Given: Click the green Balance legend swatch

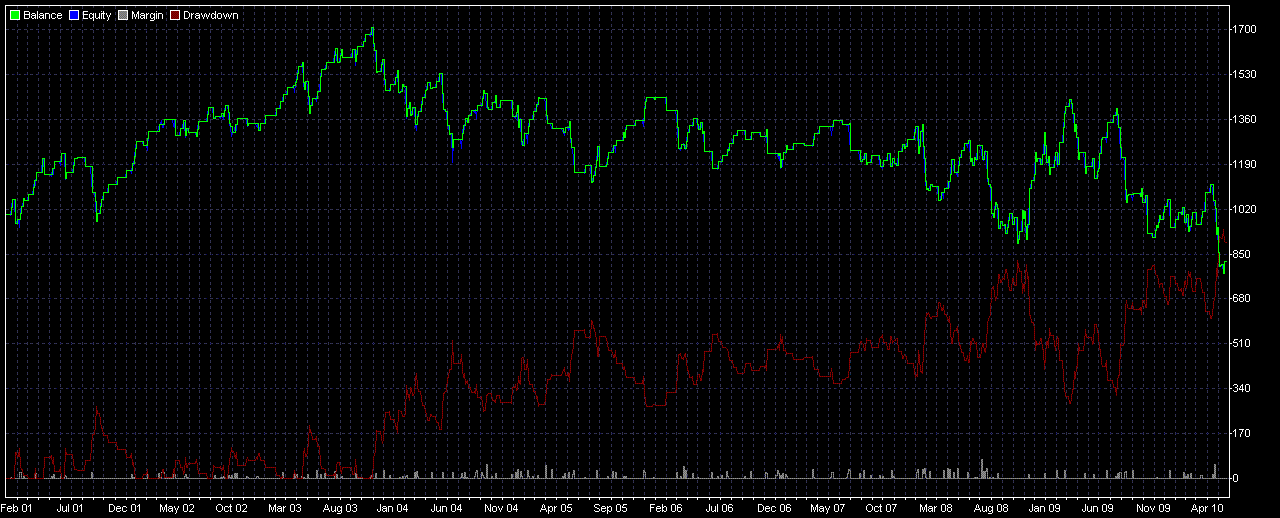Looking at the screenshot, I should [x=15, y=16].
